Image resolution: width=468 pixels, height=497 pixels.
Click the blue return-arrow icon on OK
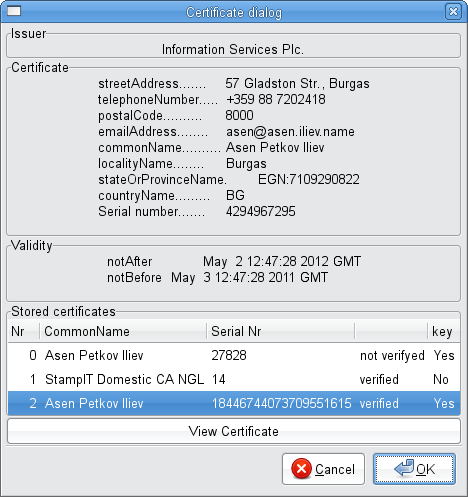click(x=404, y=467)
